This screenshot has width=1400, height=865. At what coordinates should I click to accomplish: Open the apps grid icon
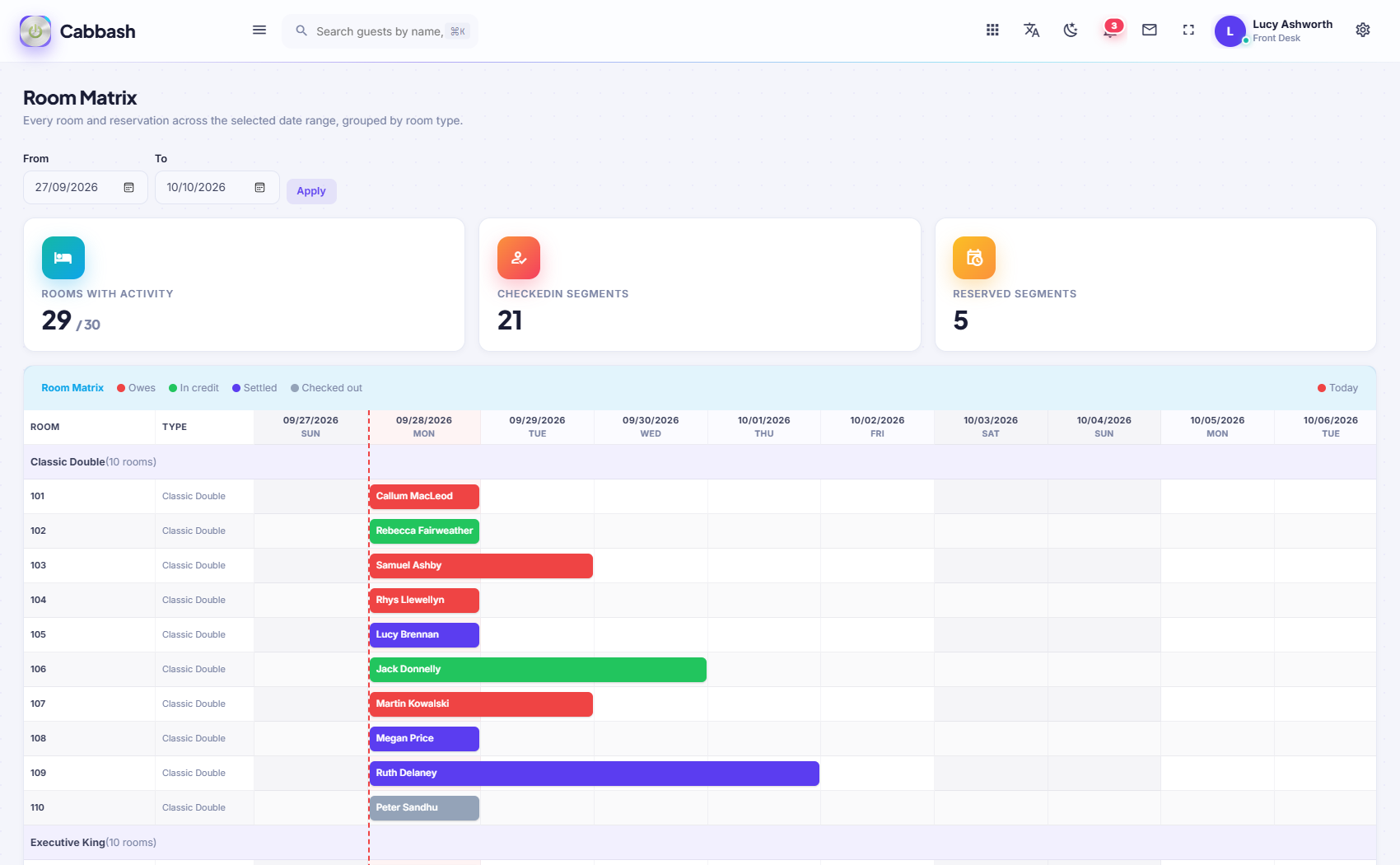click(992, 30)
